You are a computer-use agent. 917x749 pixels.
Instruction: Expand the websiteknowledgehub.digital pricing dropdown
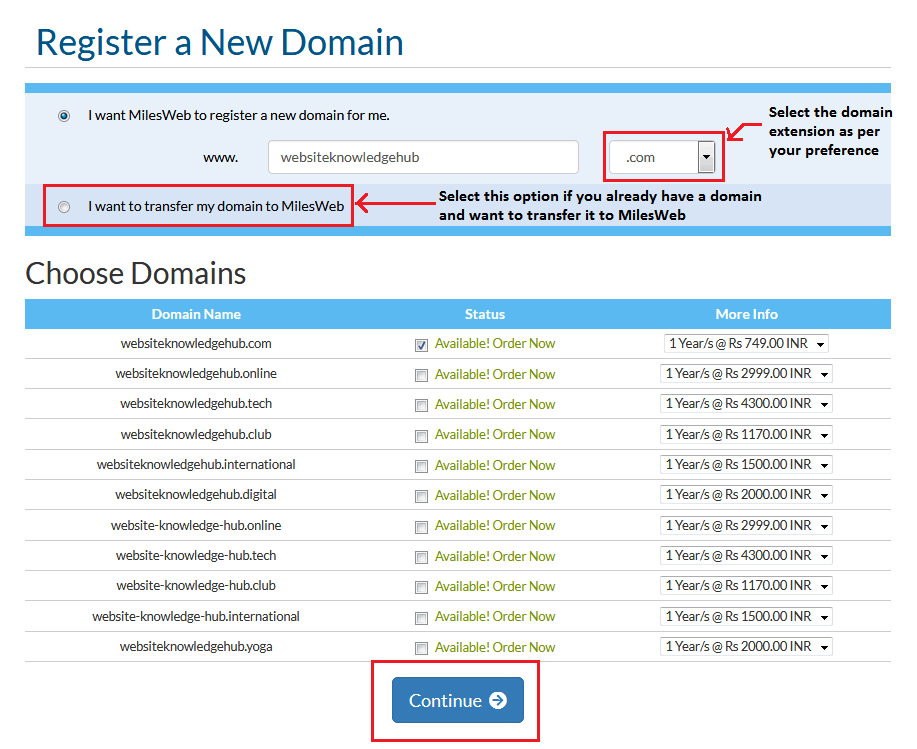(746, 495)
